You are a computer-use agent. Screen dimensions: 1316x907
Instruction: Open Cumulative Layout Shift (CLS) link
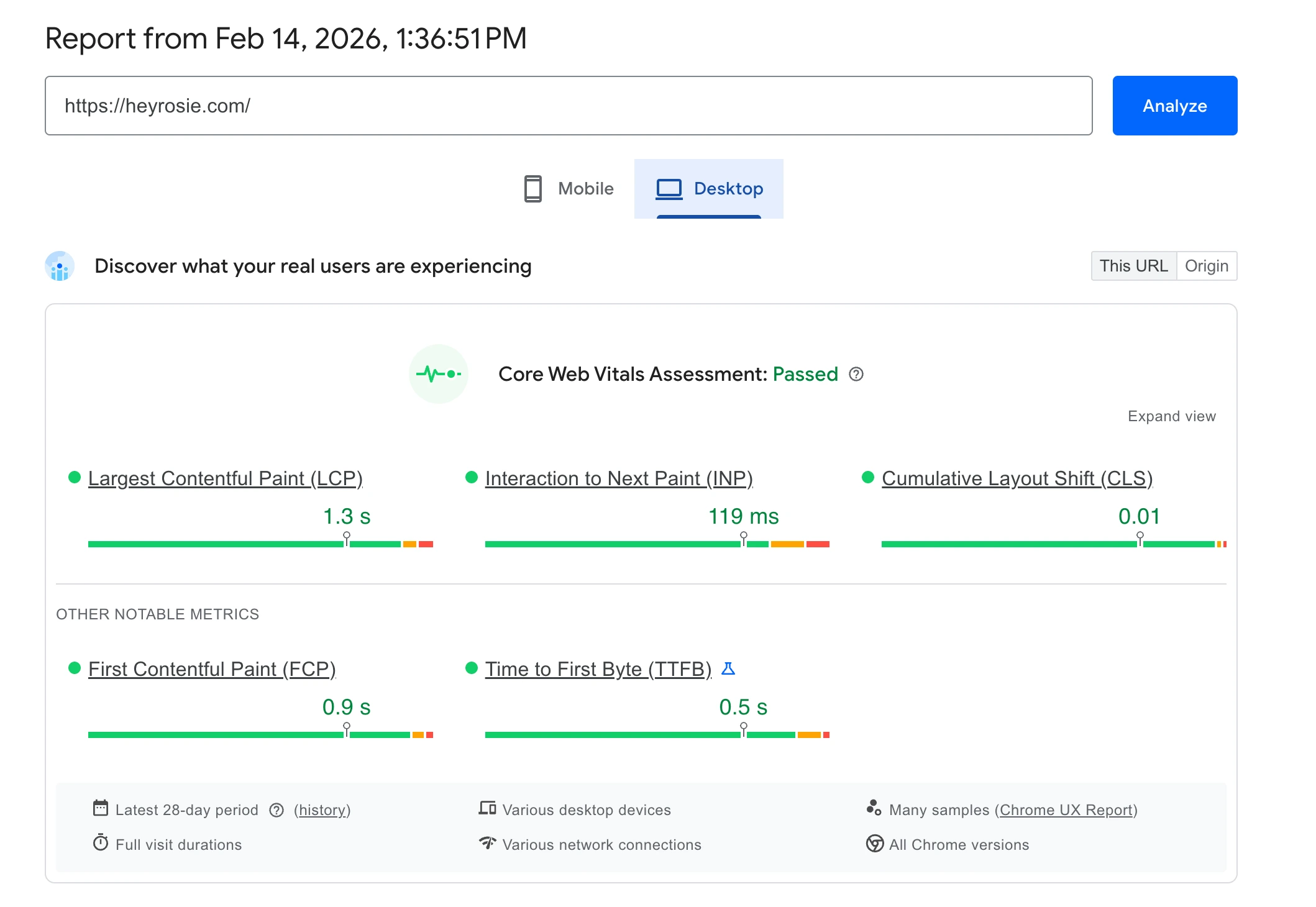[x=1017, y=478]
